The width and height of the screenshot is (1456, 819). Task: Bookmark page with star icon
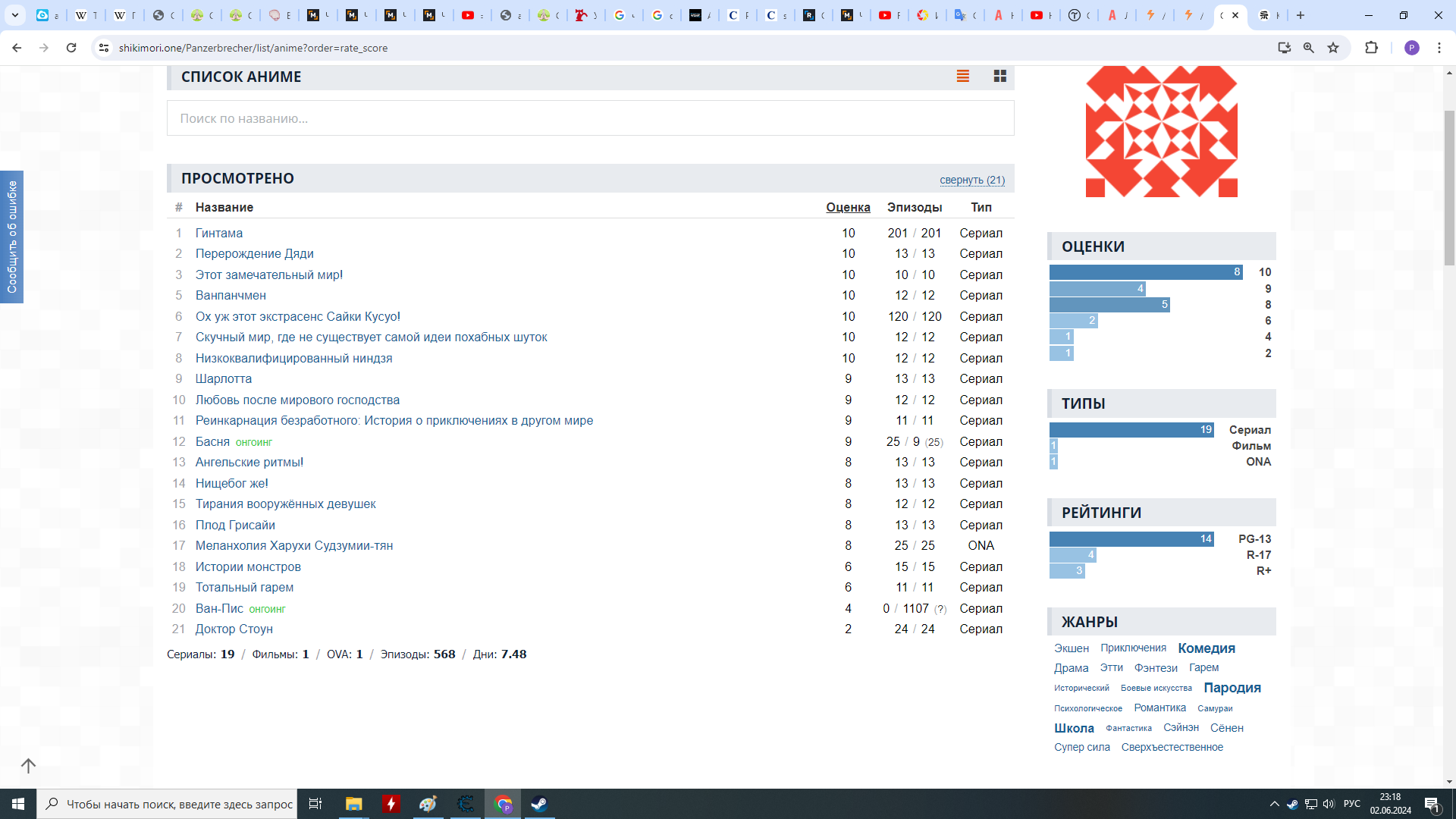[x=1333, y=48]
